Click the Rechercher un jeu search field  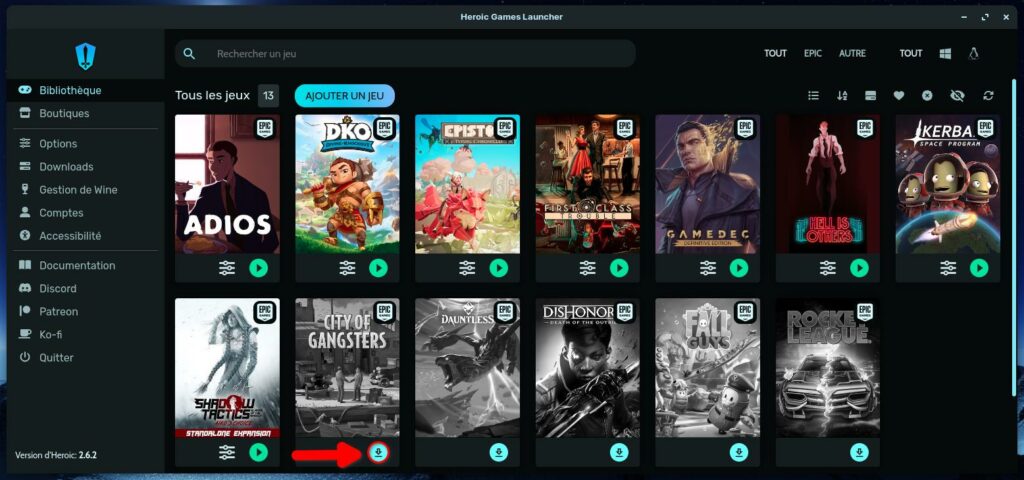(410, 53)
